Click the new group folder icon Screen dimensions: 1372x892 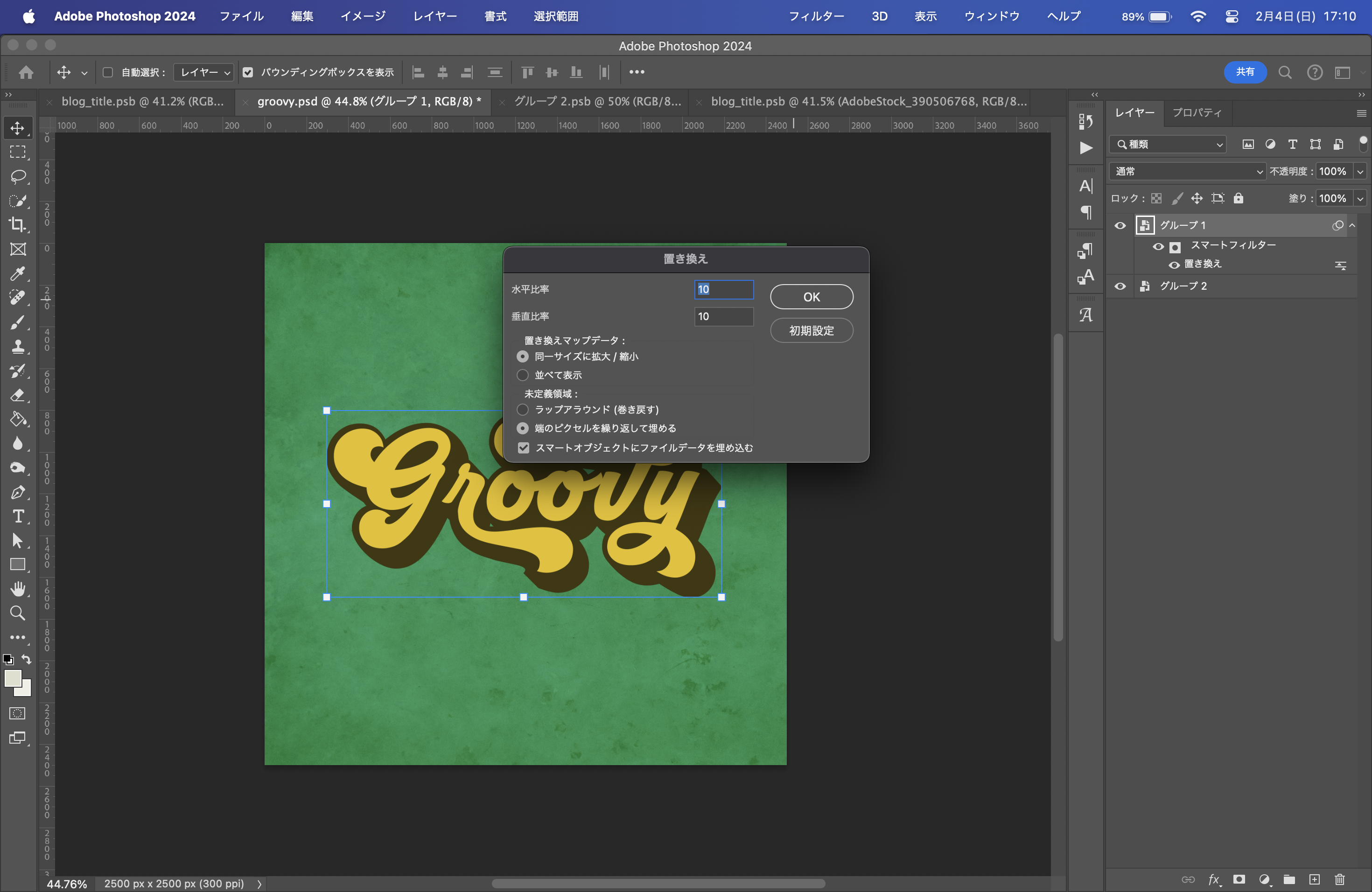(x=1289, y=879)
